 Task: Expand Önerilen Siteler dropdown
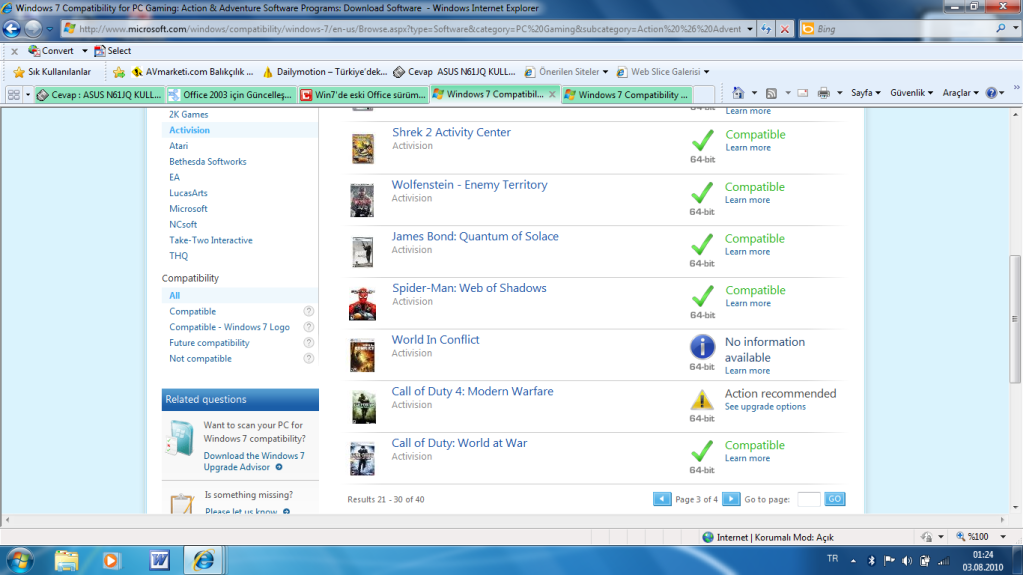click(x=605, y=72)
